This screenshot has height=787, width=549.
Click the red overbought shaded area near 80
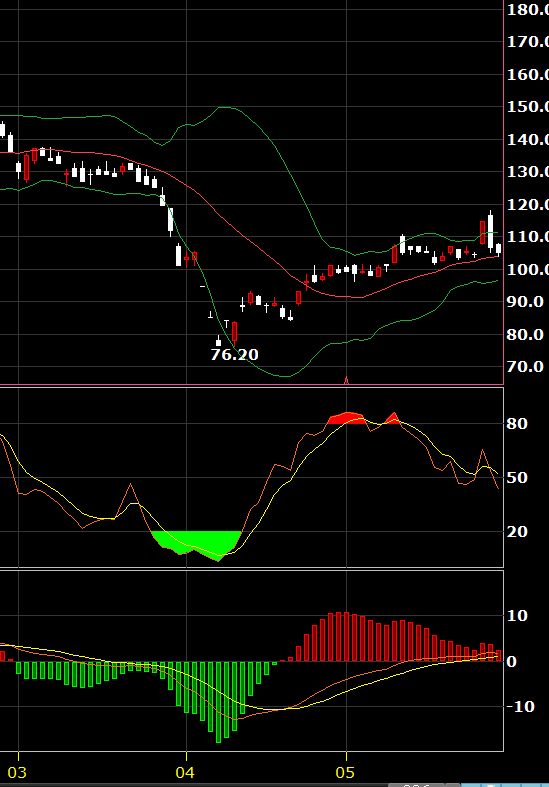[346, 419]
